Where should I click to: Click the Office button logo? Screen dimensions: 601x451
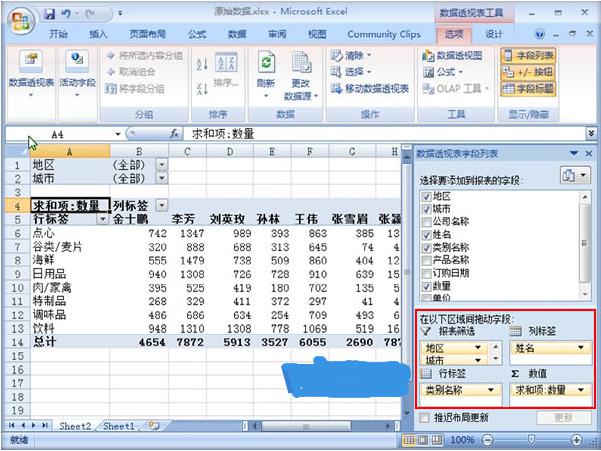pyautogui.click(x=20, y=20)
